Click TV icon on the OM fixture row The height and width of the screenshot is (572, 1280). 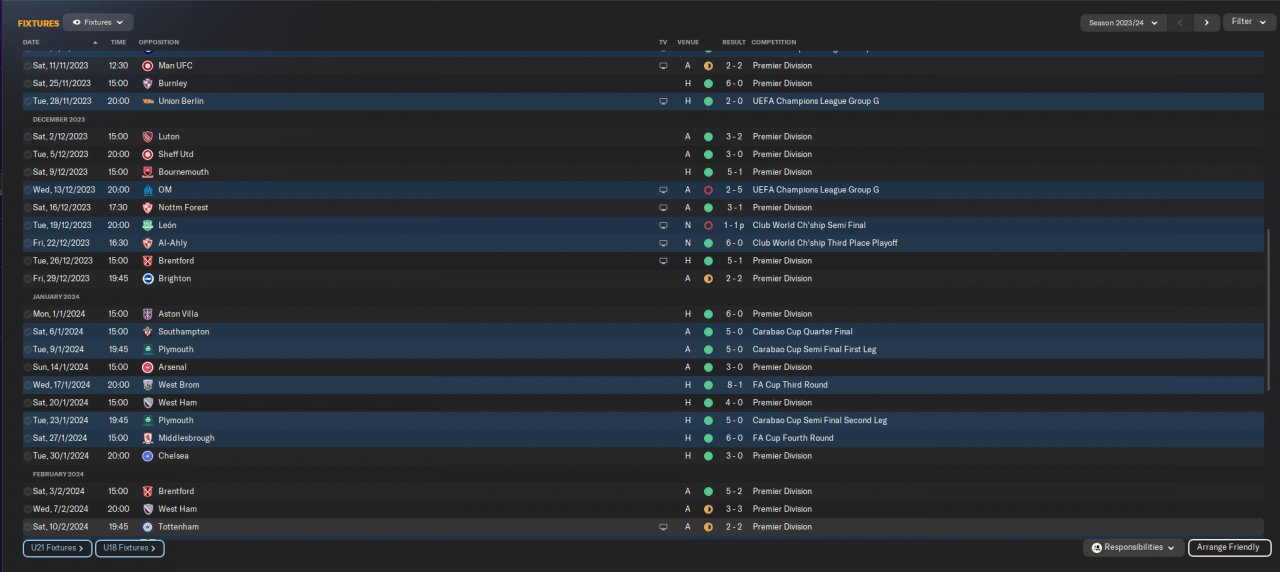coord(662,190)
